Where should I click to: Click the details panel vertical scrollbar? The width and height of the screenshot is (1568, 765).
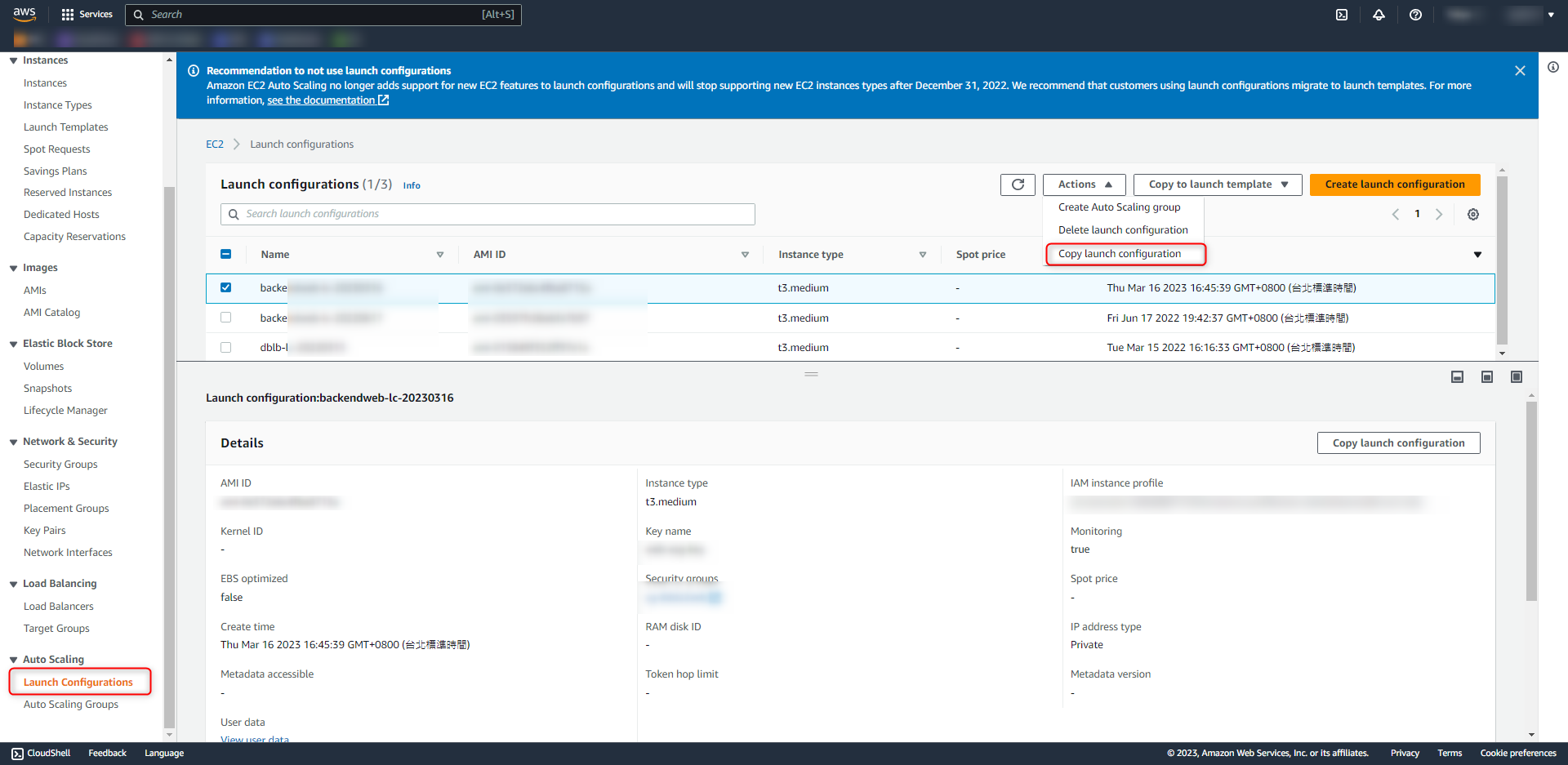(1531, 501)
